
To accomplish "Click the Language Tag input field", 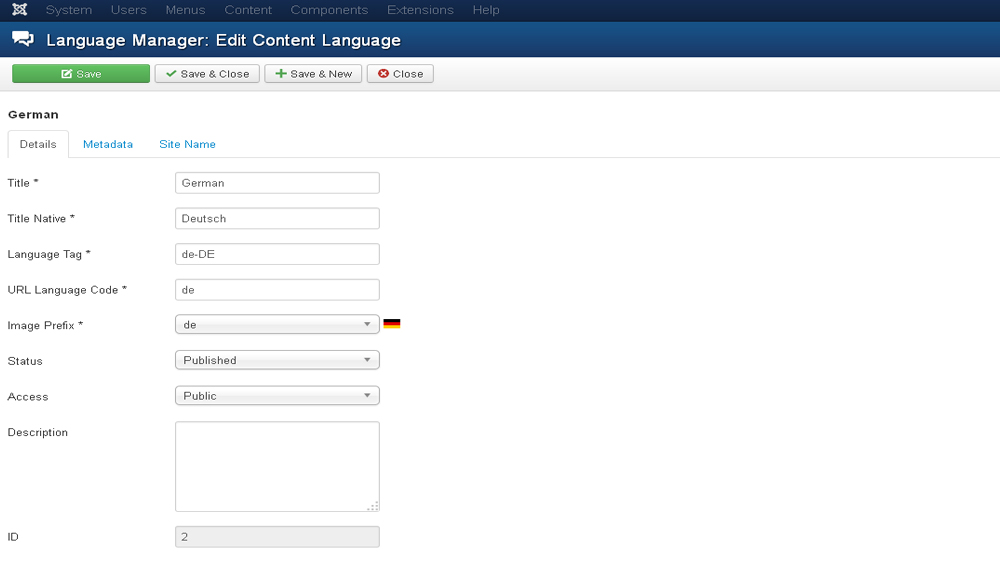I will pos(277,254).
